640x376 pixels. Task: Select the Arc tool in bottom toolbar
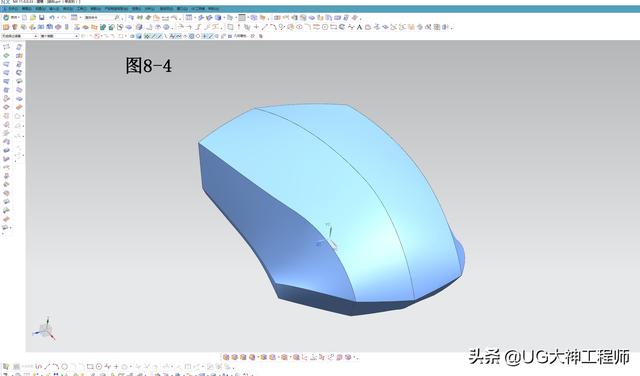coord(56,367)
